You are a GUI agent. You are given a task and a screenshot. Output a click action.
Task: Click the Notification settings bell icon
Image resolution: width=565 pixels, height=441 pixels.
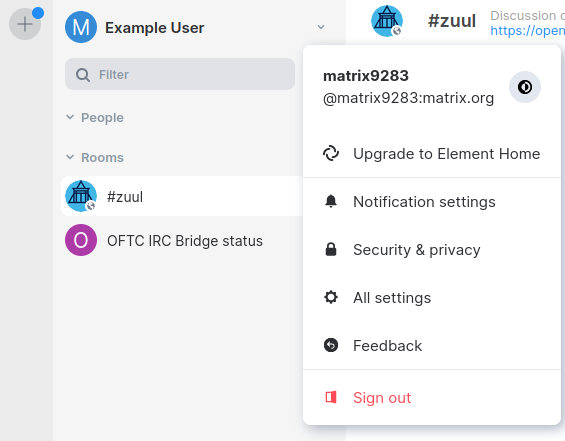pyautogui.click(x=331, y=201)
